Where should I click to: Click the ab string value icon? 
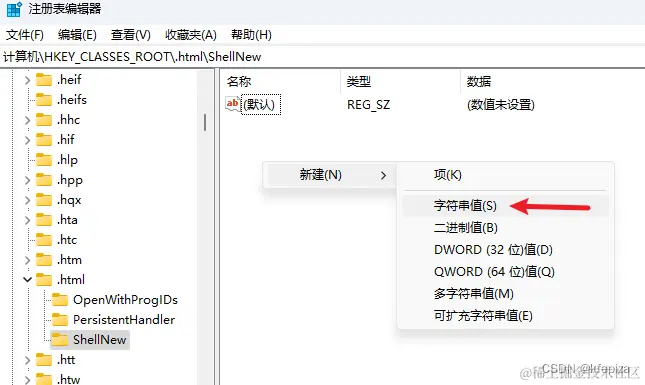click(233, 104)
